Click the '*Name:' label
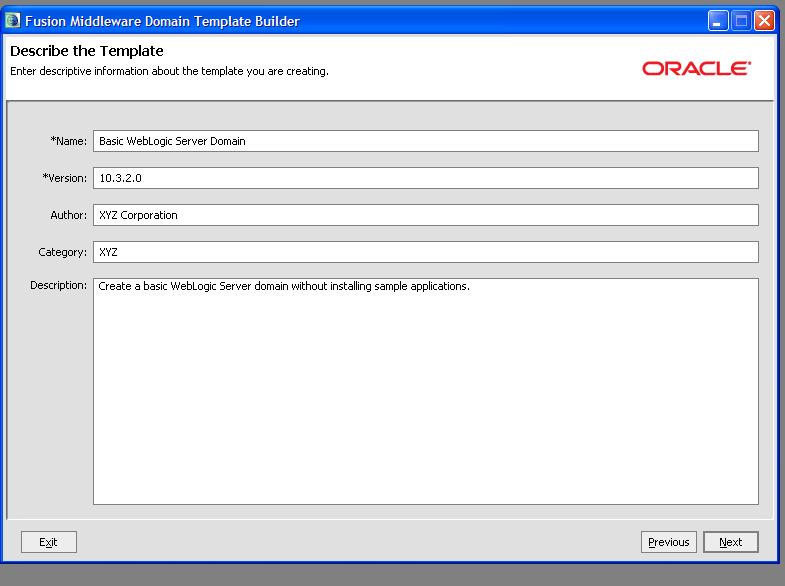 (x=69, y=141)
